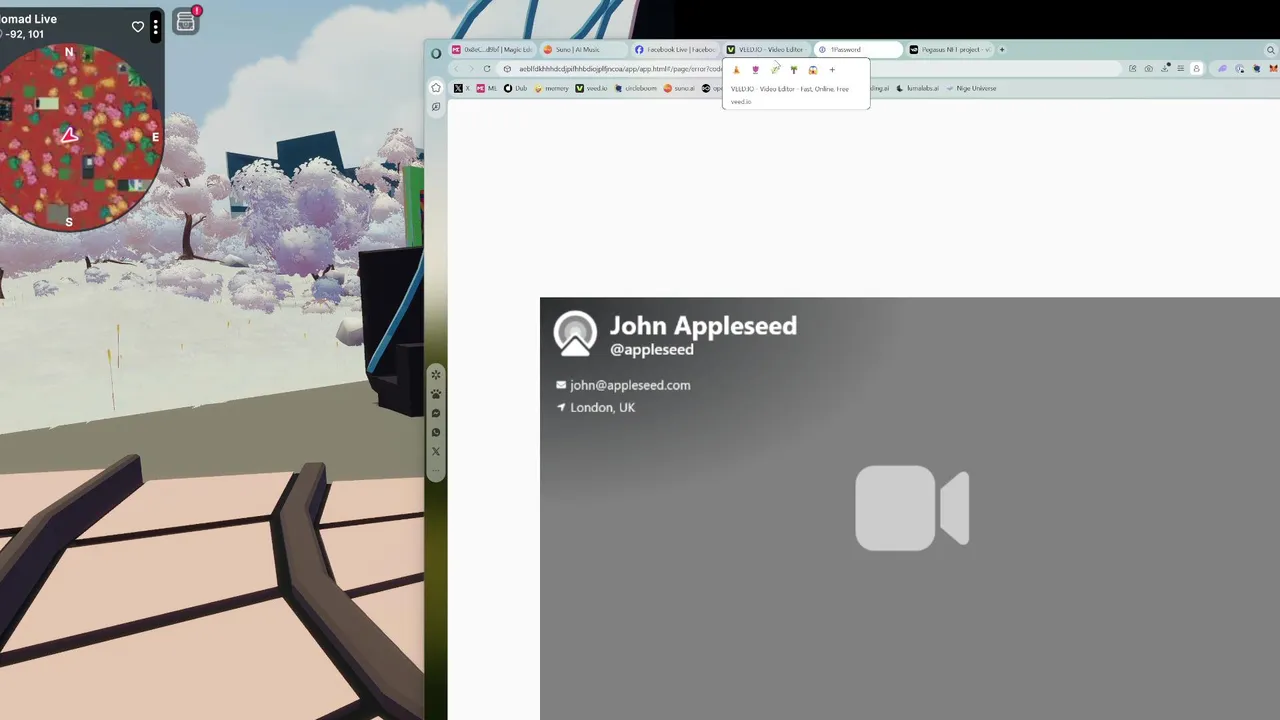Open Messenger in the sidebar

point(436,413)
